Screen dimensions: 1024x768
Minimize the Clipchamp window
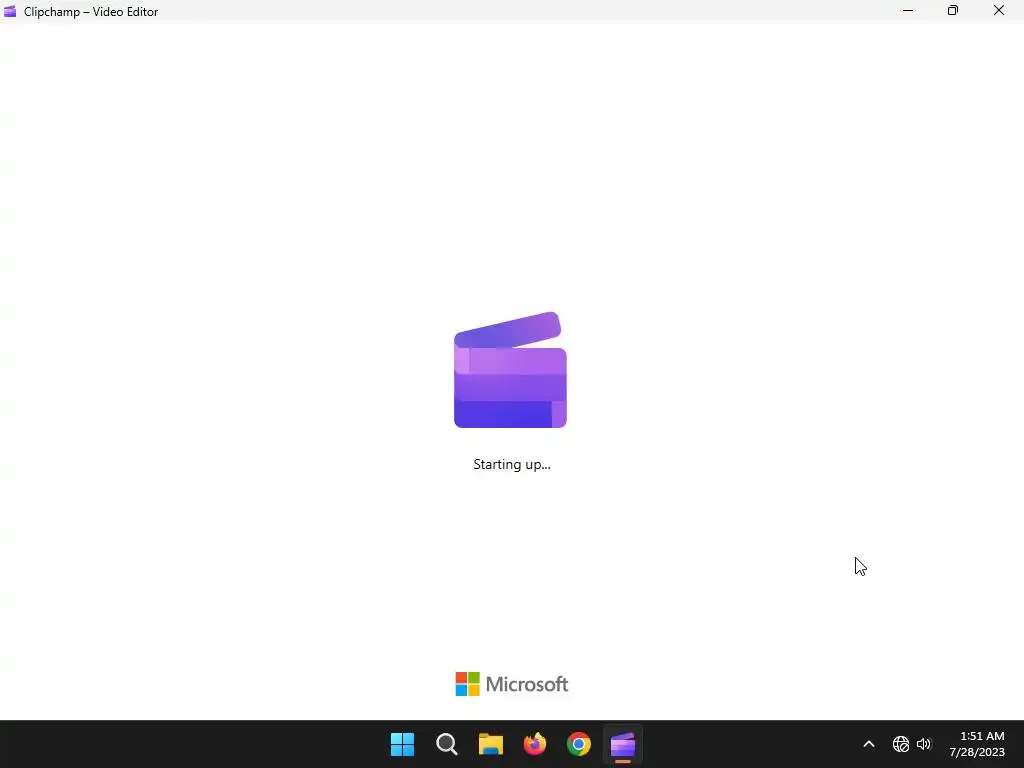click(x=908, y=10)
